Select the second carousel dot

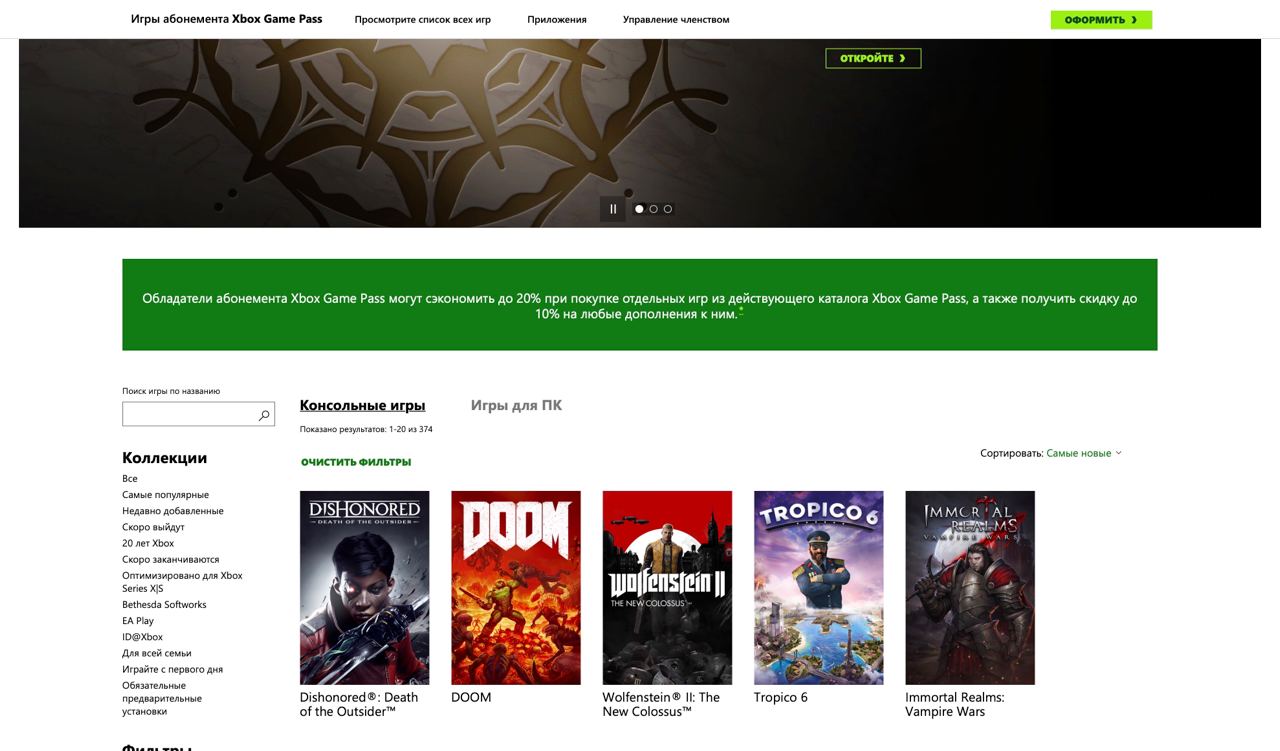pyautogui.click(x=654, y=209)
